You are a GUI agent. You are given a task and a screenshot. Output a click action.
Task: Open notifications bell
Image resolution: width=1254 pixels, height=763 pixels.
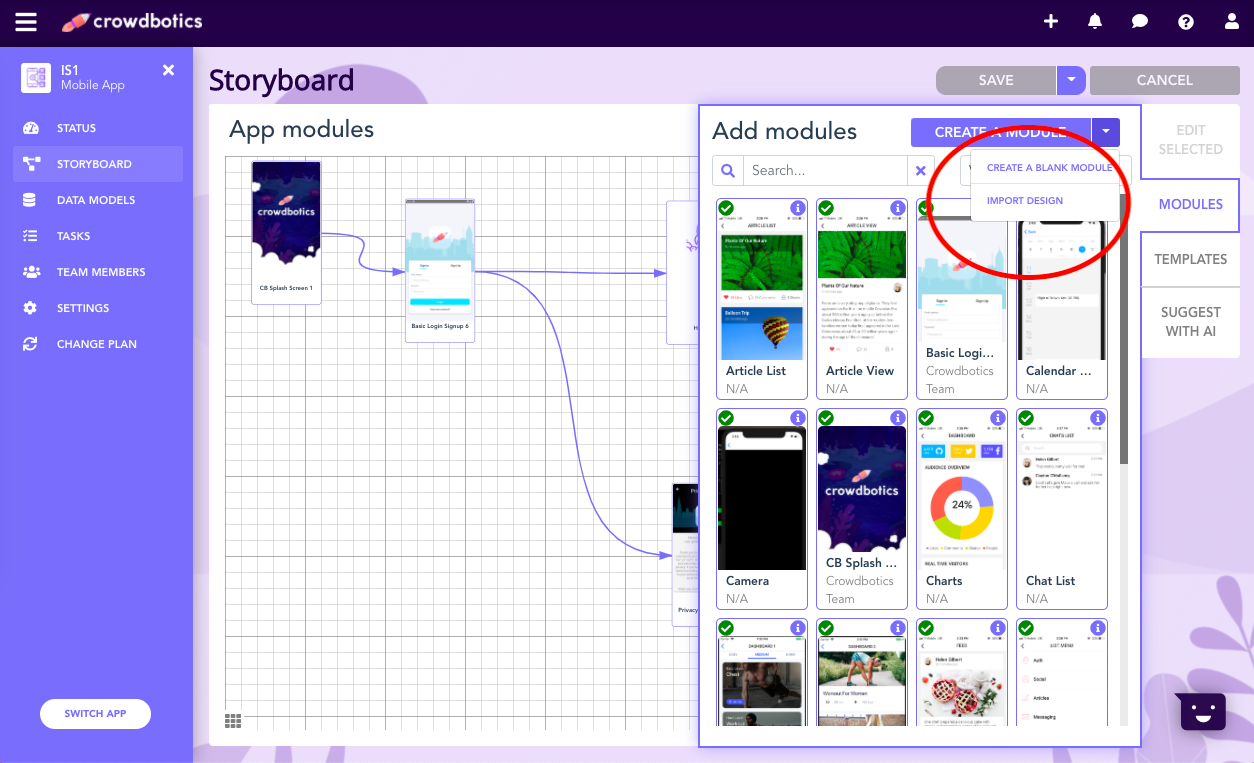[1095, 21]
